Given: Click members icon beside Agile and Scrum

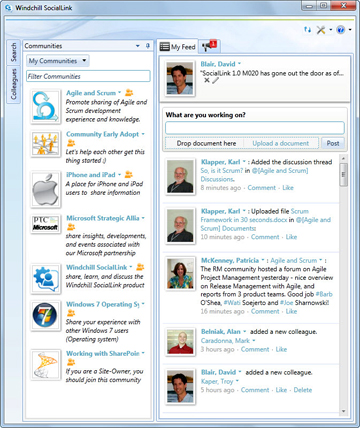Looking at the screenshot, I should pos(129,93).
